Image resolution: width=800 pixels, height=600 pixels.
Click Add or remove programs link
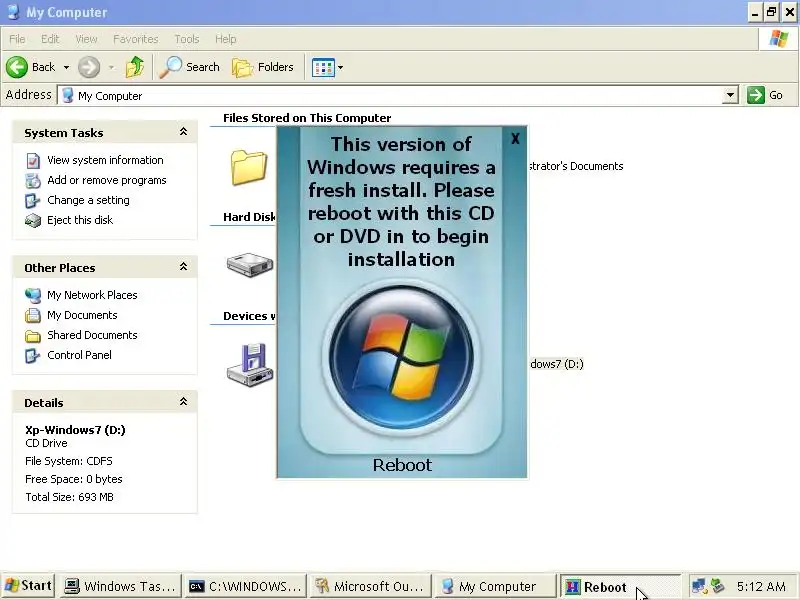107,180
